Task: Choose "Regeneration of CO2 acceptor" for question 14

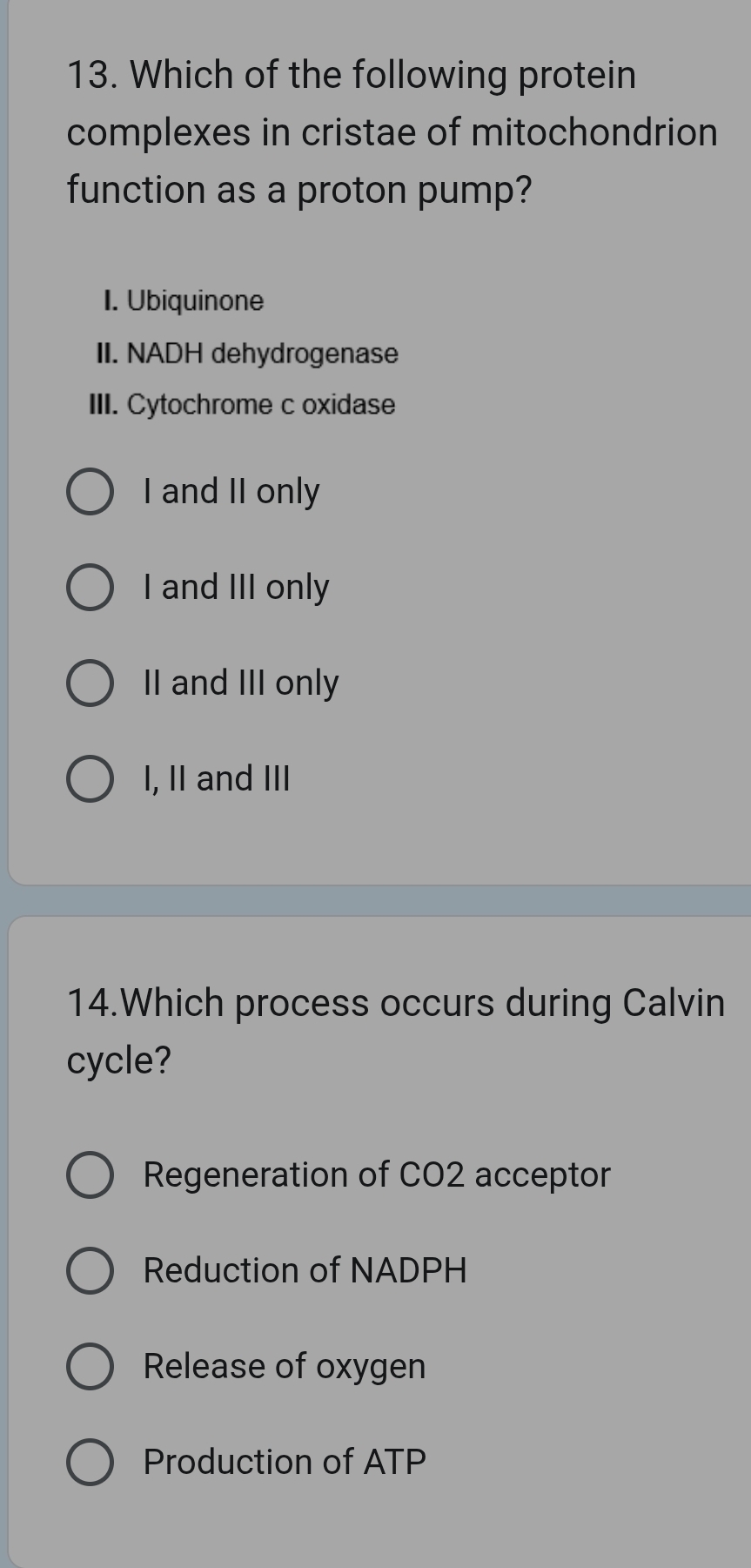Action: (91, 1176)
